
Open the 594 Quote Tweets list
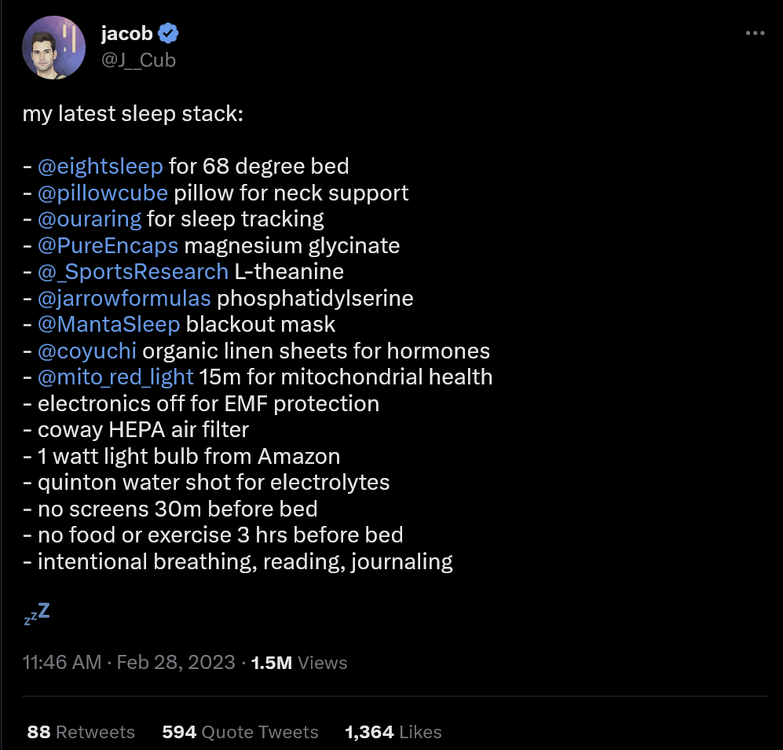tap(240, 732)
